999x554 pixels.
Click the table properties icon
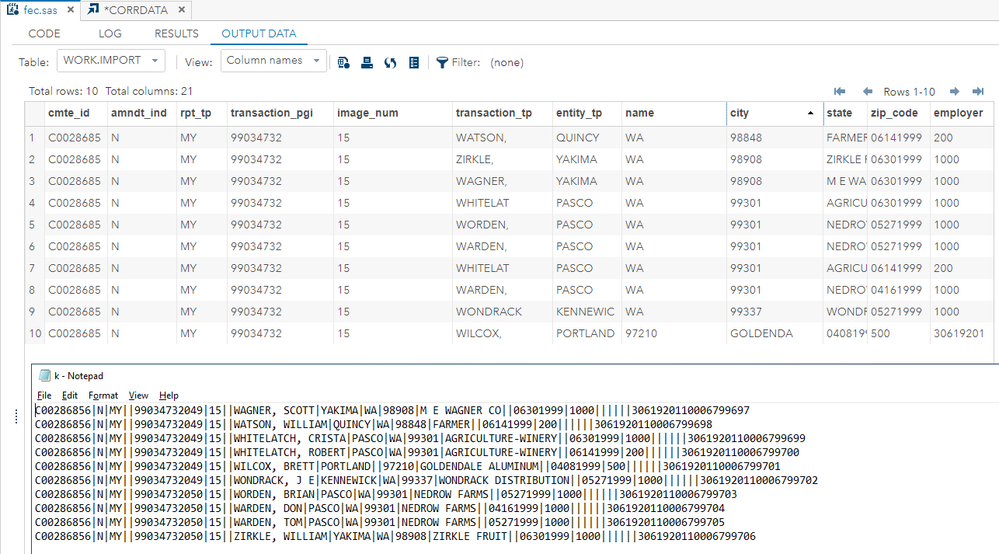[x=413, y=62]
